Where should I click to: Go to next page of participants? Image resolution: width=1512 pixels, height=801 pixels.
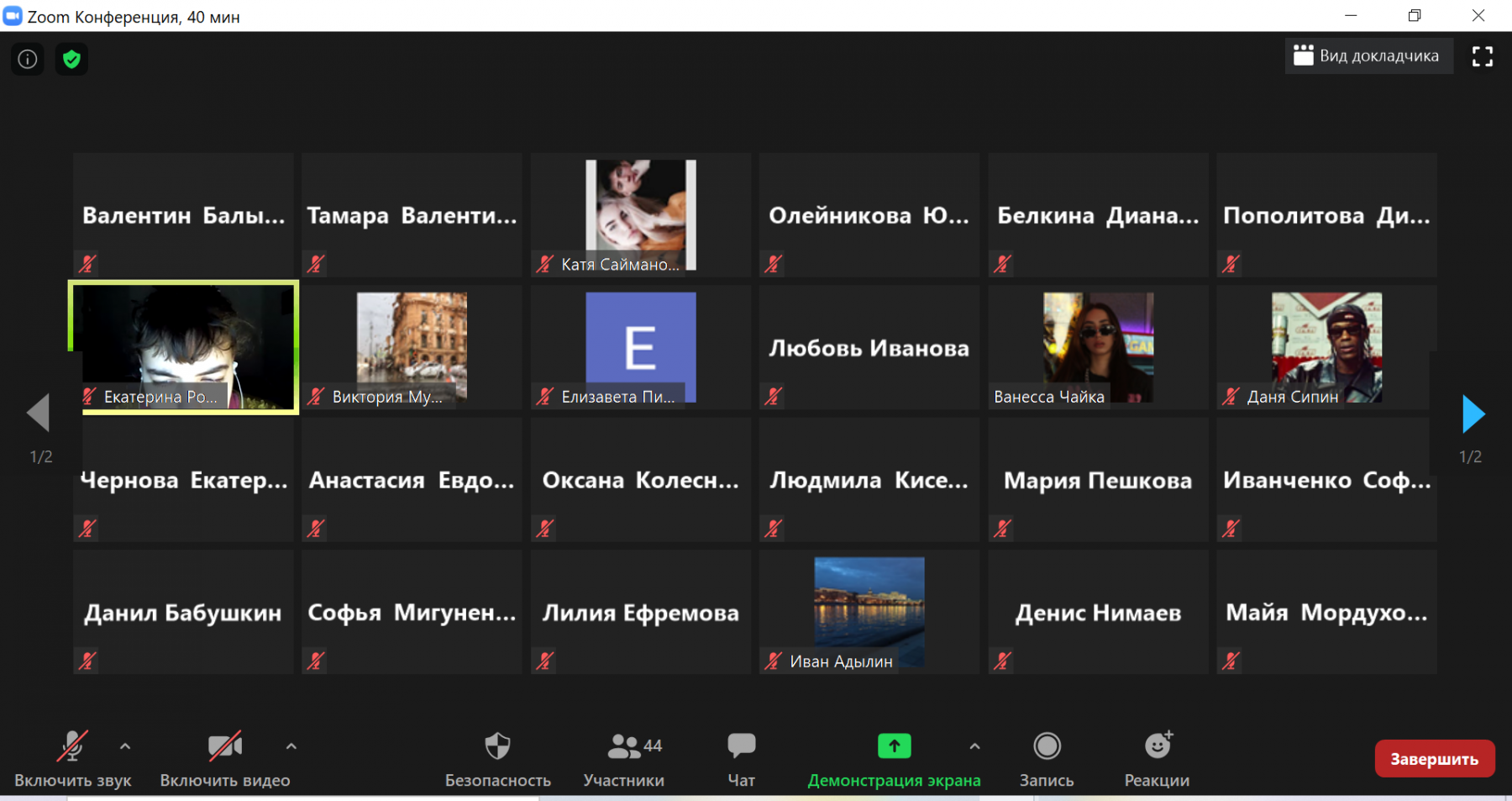tap(1473, 414)
